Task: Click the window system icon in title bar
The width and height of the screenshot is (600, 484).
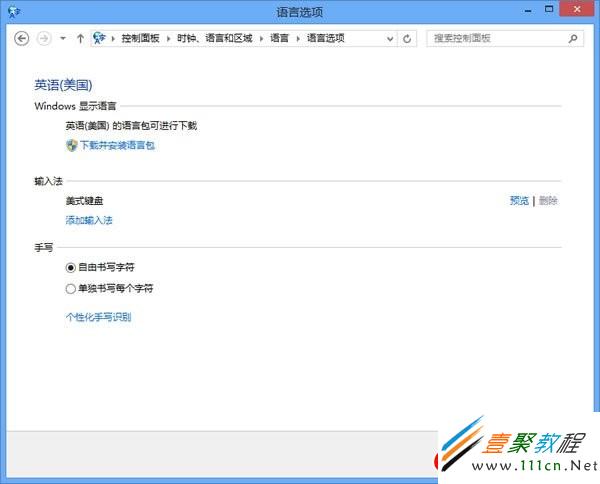Action: [13, 11]
